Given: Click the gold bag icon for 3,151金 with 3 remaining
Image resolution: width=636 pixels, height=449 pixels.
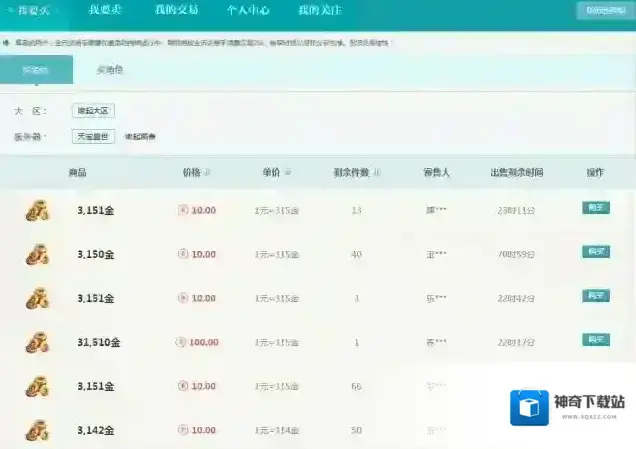Looking at the screenshot, I should [x=37, y=298].
